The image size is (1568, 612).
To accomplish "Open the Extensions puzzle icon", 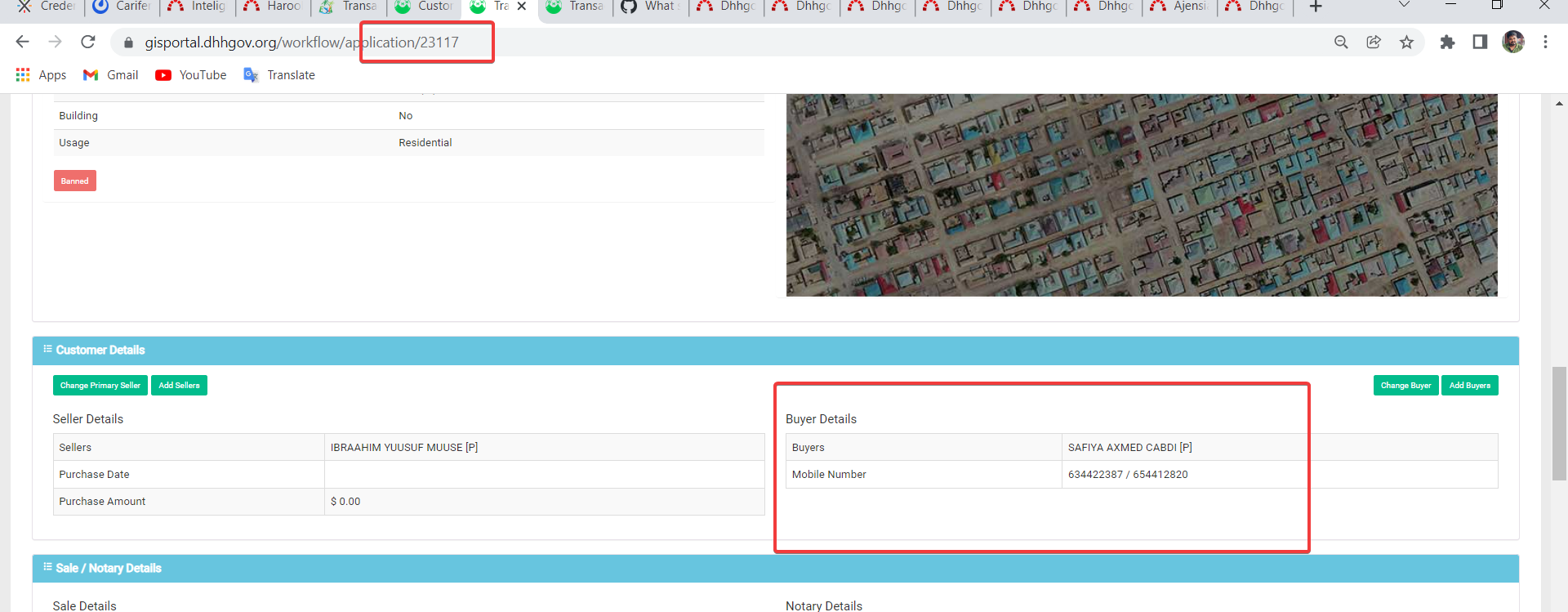I will (1447, 42).
